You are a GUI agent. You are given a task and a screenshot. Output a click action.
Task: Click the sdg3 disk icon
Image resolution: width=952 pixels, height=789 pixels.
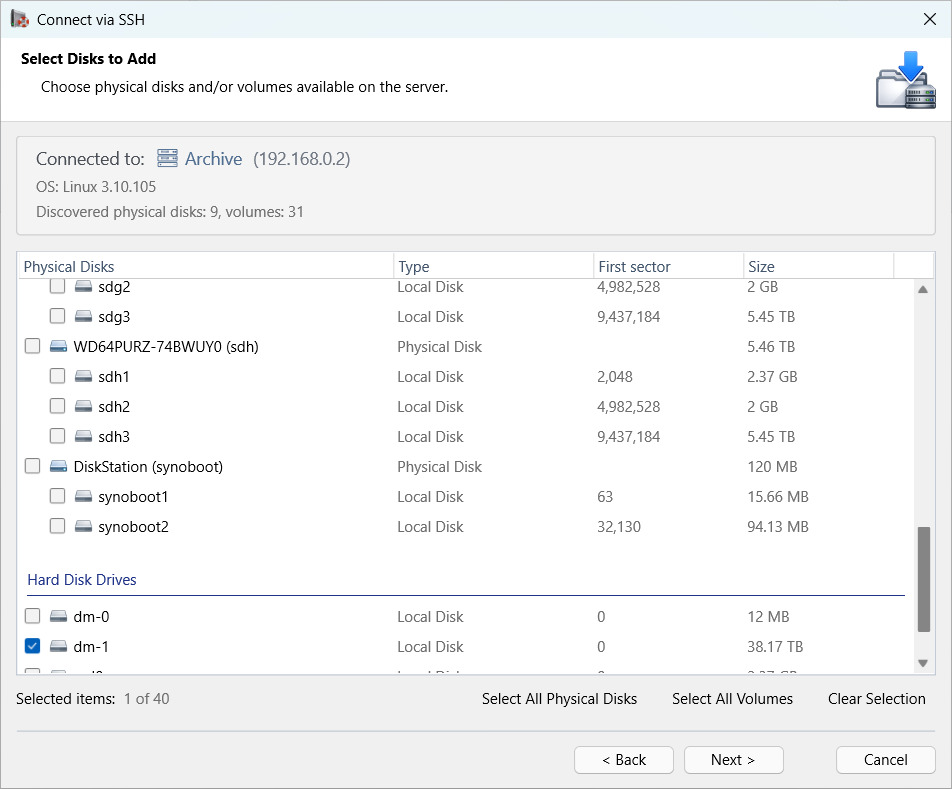click(83, 316)
